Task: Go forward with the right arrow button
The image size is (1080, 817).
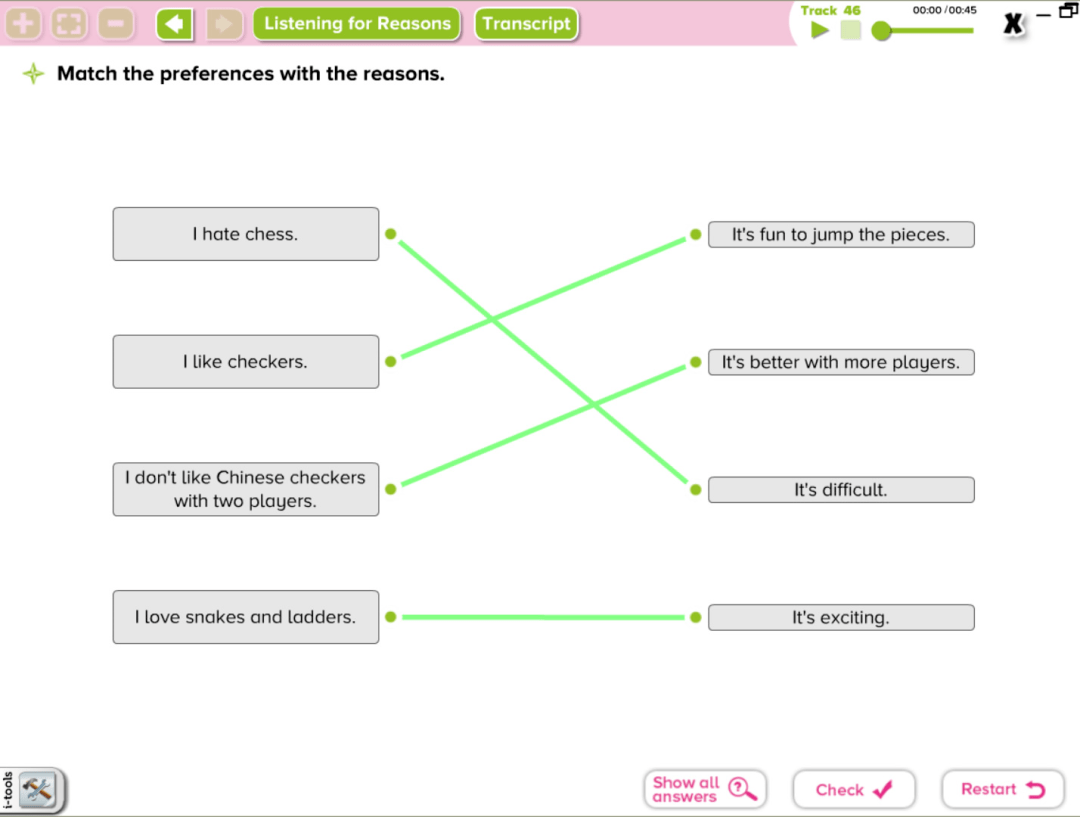Action: (224, 24)
